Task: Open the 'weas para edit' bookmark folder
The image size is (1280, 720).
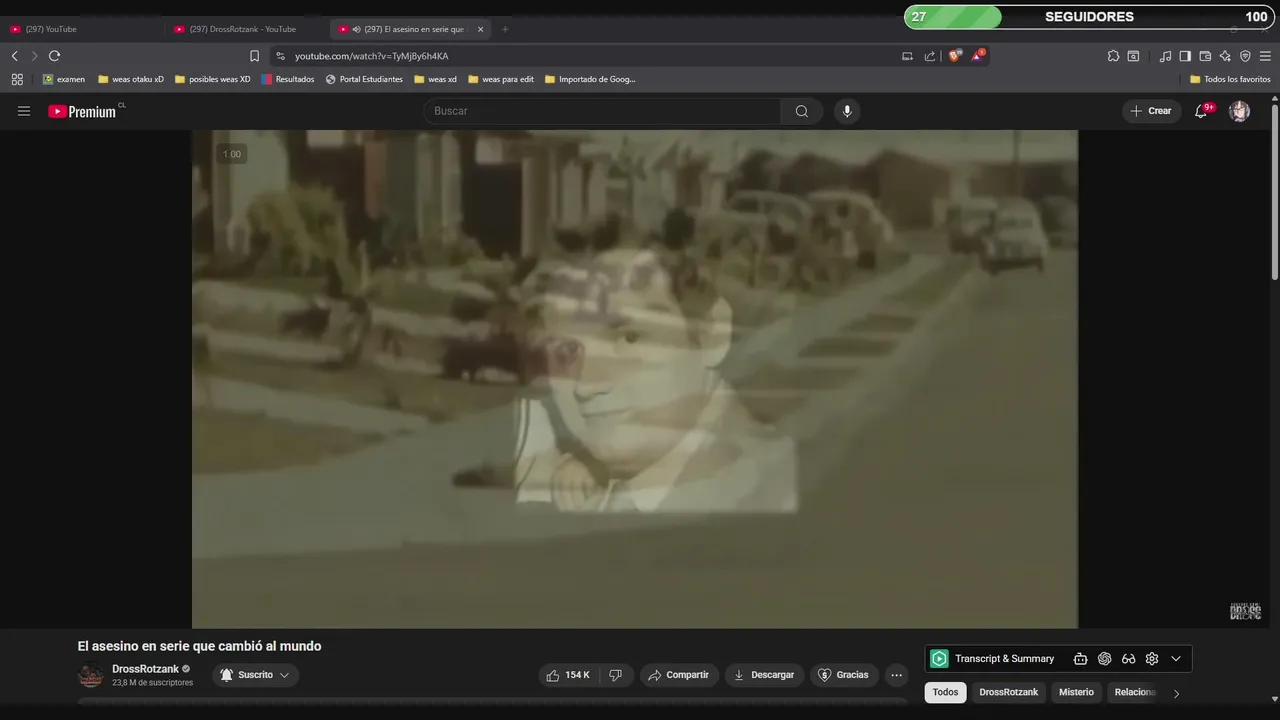Action: coord(501,79)
